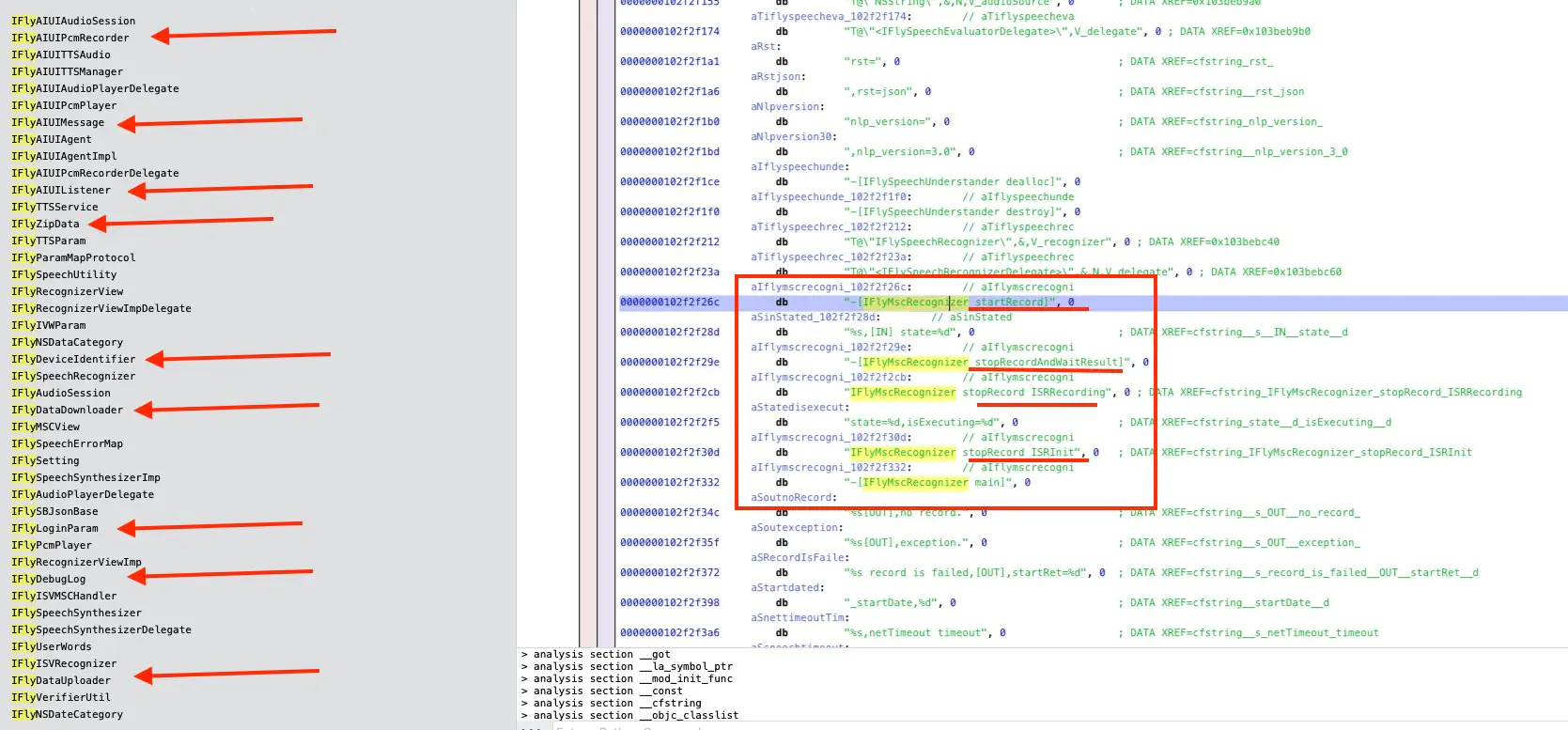Screen dimensions: 1568x730
Task: Click the aStatedisexecut label
Action: click(x=800, y=408)
